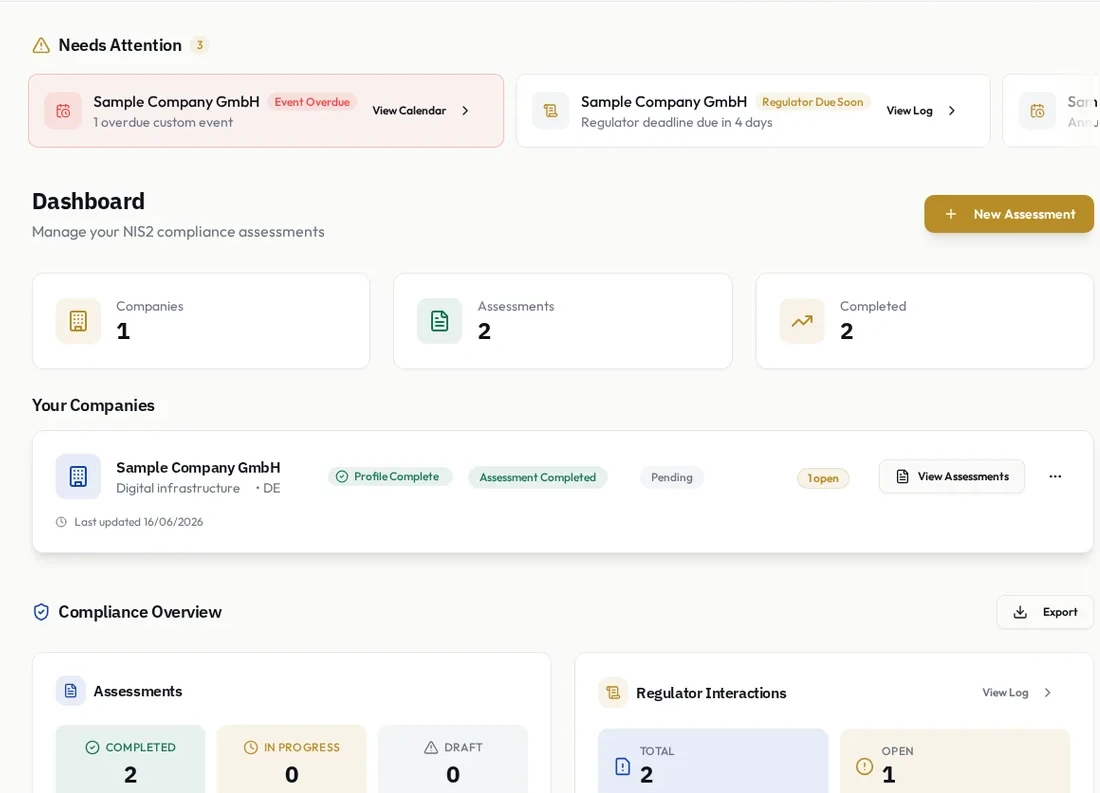Click the COMPLETED assessments tile
This screenshot has width=1100, height=793.
(x=130, y=759)
